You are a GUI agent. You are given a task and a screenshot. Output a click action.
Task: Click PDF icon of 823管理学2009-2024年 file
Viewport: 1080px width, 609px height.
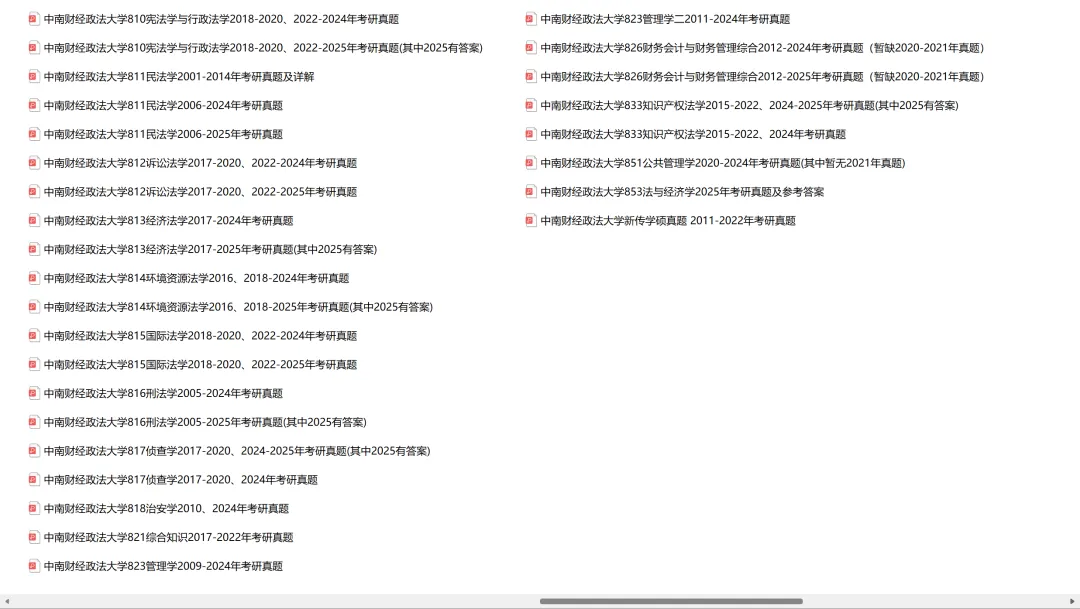(33, 566)
